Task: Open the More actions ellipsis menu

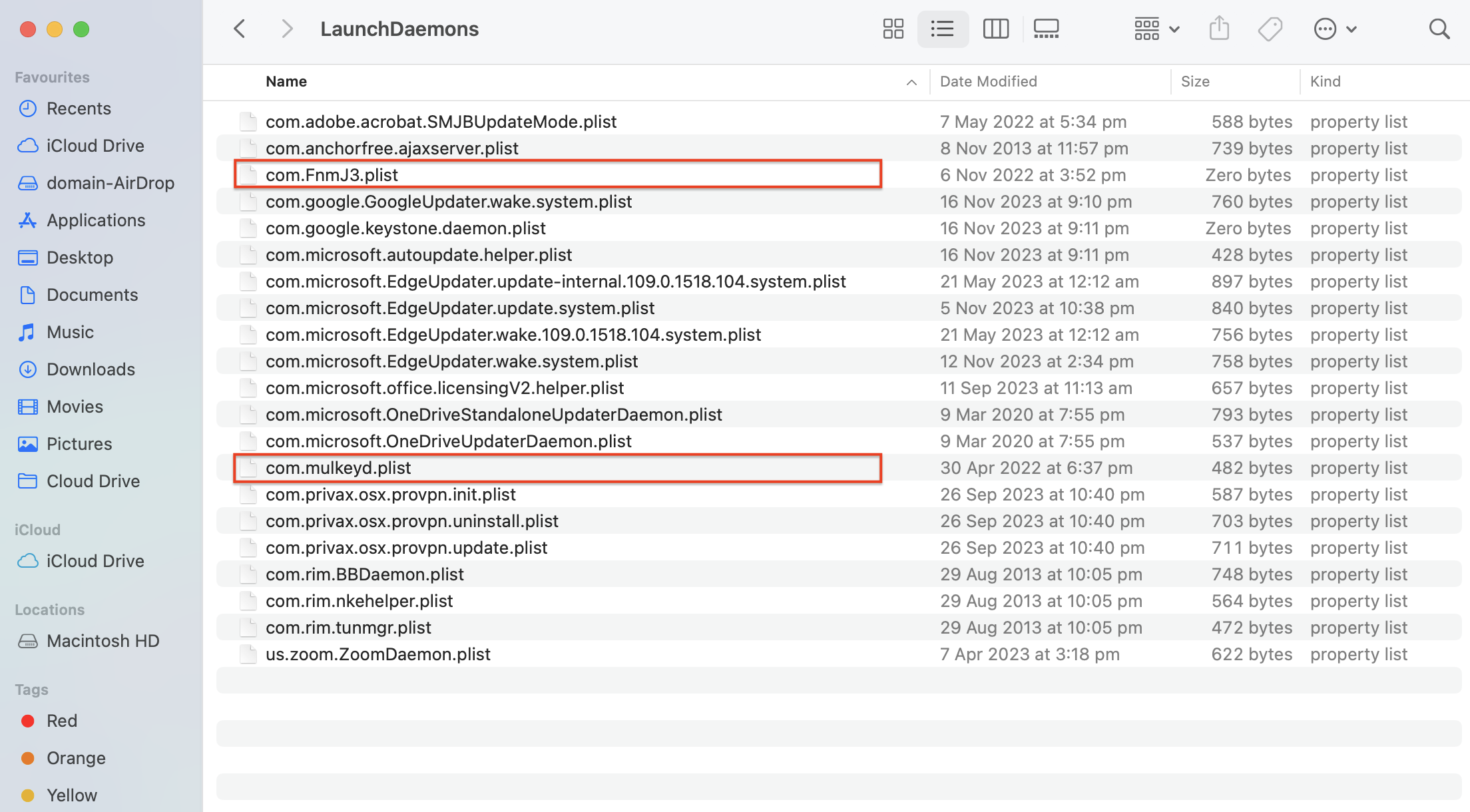Action: (1334, 29)
